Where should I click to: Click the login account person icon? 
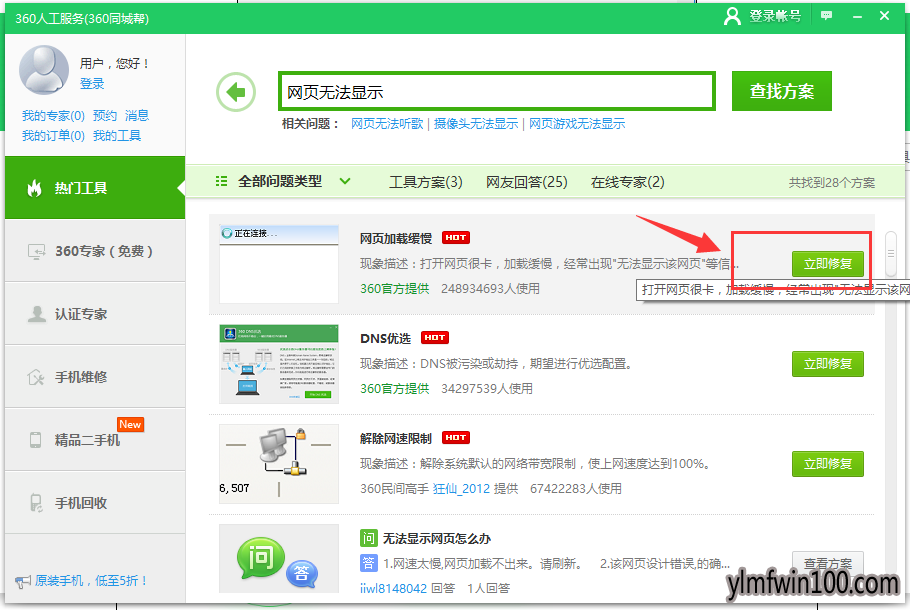click(x=732, y=16)
